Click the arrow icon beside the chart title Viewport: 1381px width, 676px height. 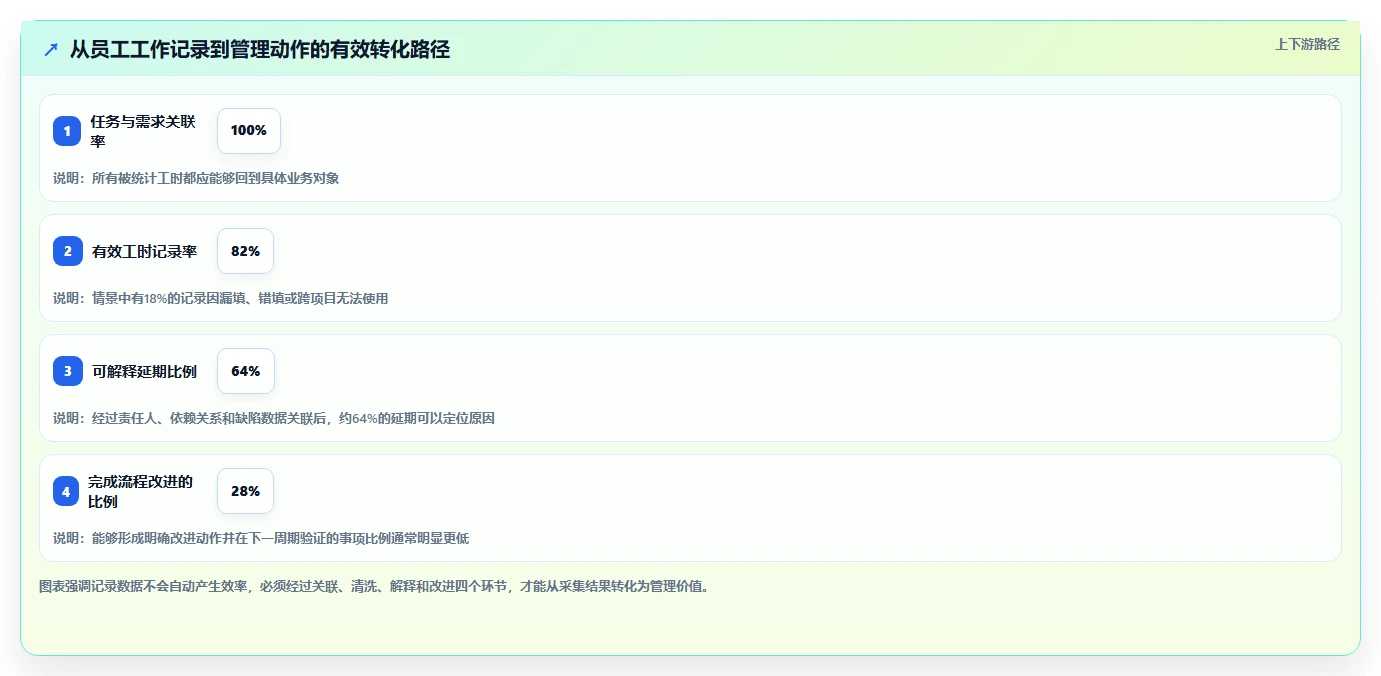(x=51, y=50)
